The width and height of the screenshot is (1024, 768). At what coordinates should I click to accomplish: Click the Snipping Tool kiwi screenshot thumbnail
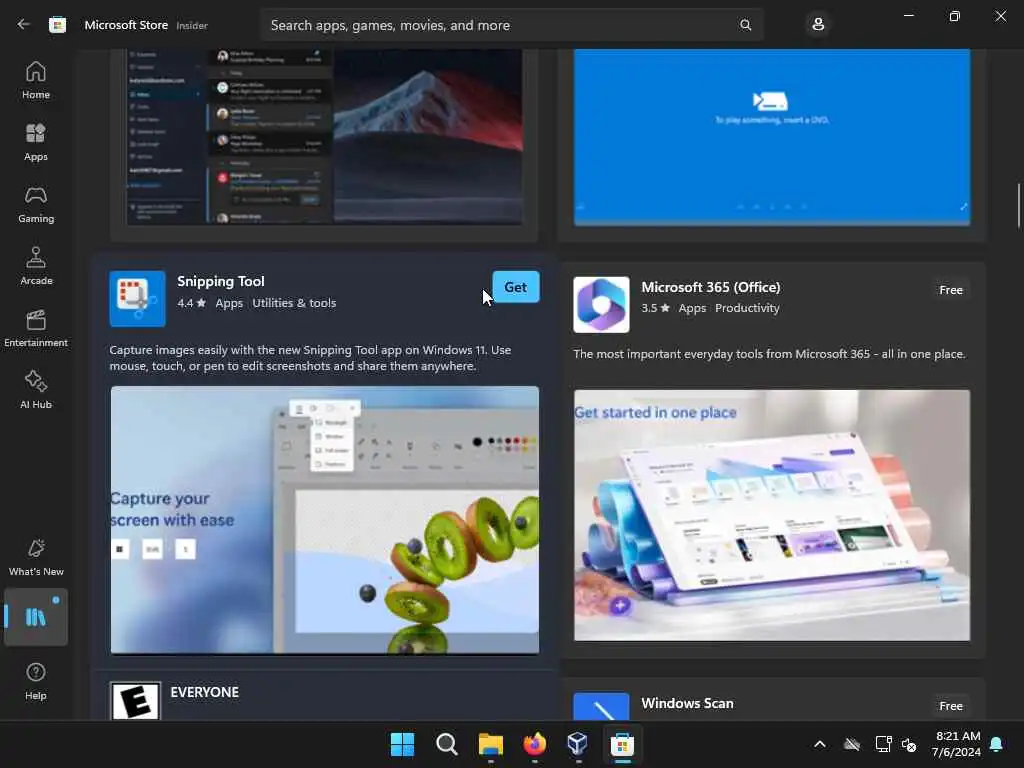click(325, 520)
